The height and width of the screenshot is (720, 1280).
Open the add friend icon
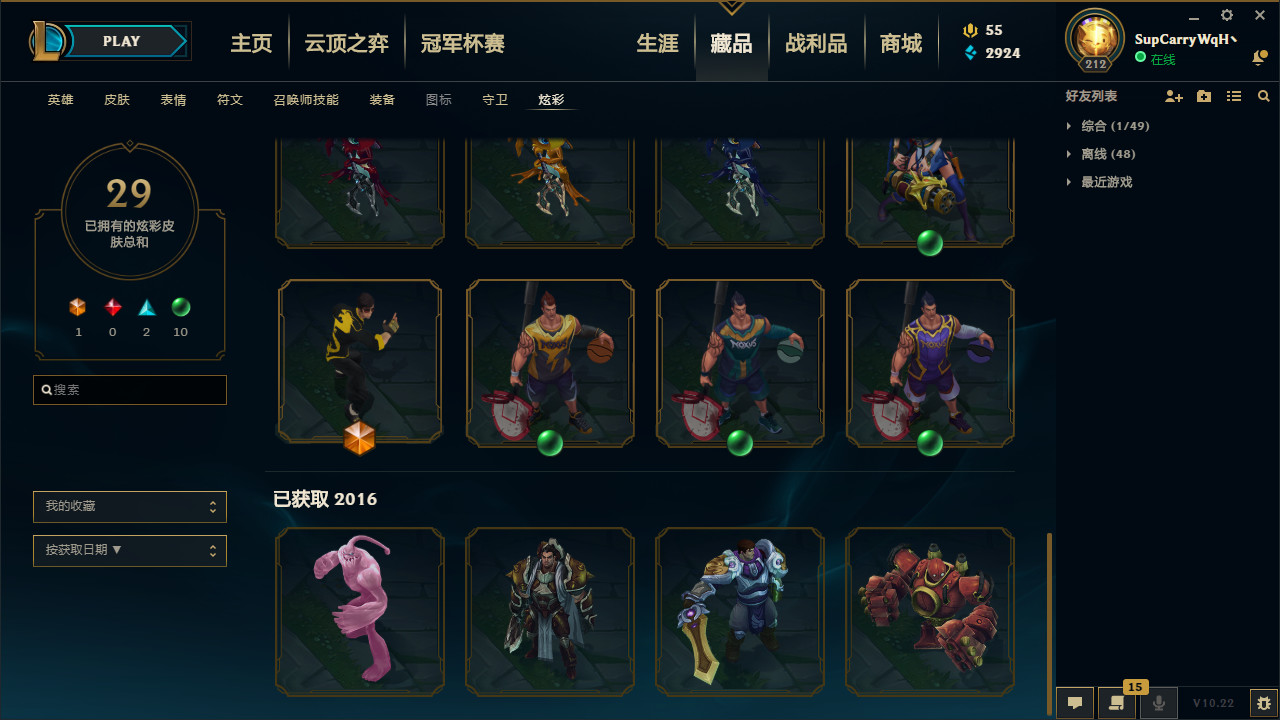point(1174,96)
